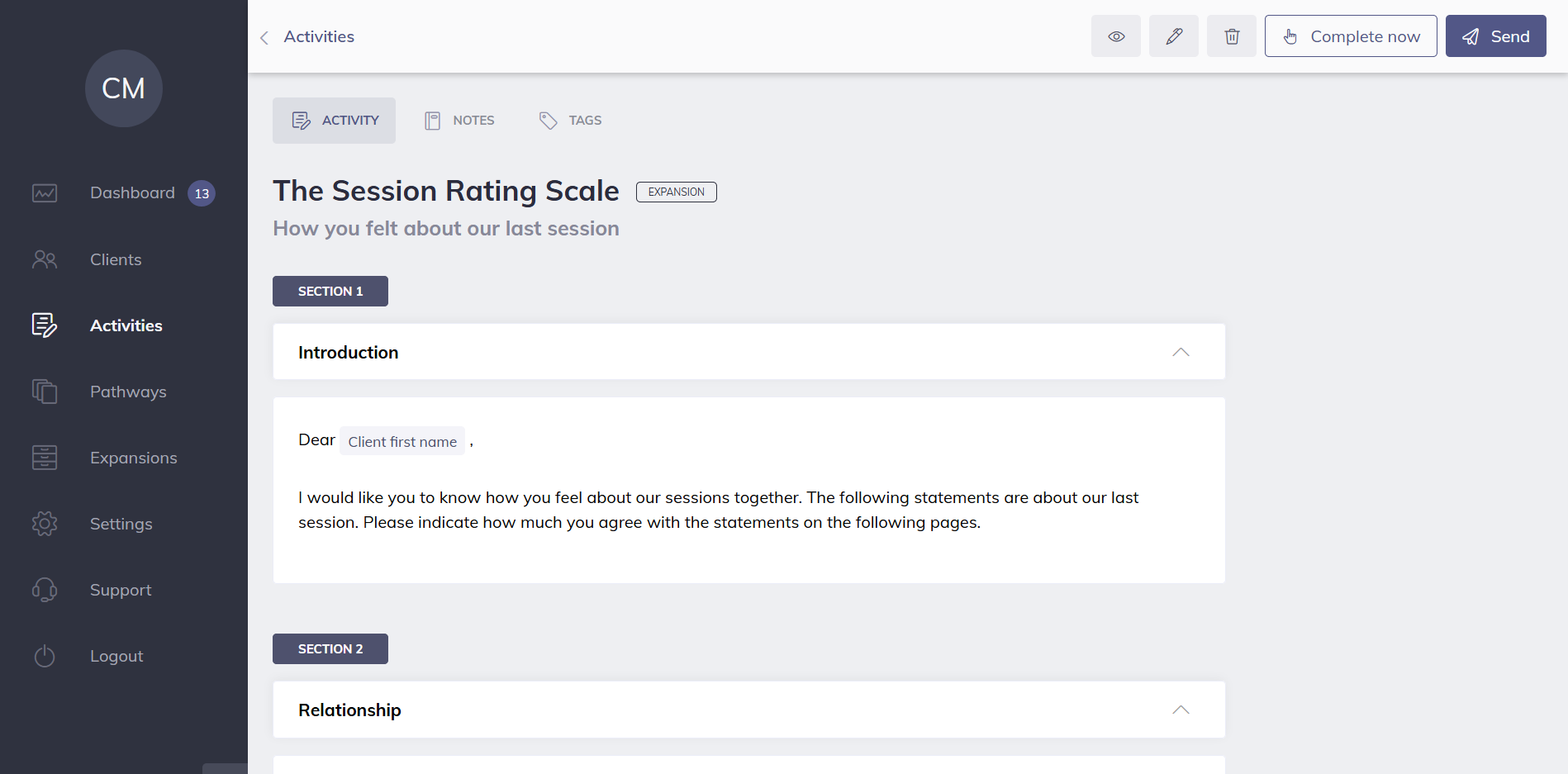Viewport: 1568px width, 774px height.
Task: Select the Activity tab
Action: (335, 121)
